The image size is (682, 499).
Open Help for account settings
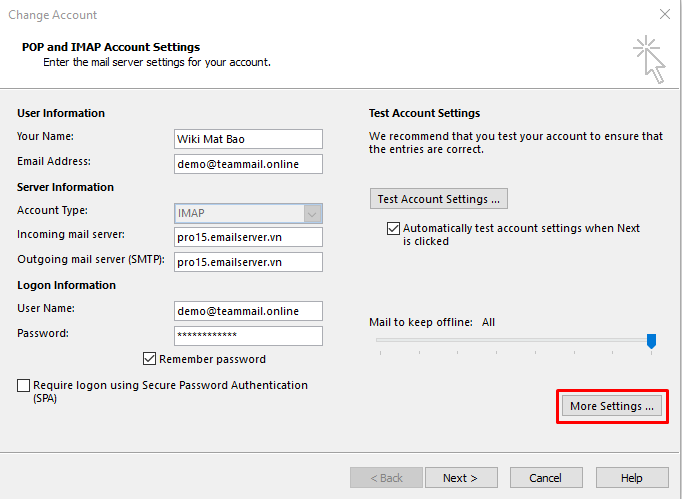tap(631, 478)
